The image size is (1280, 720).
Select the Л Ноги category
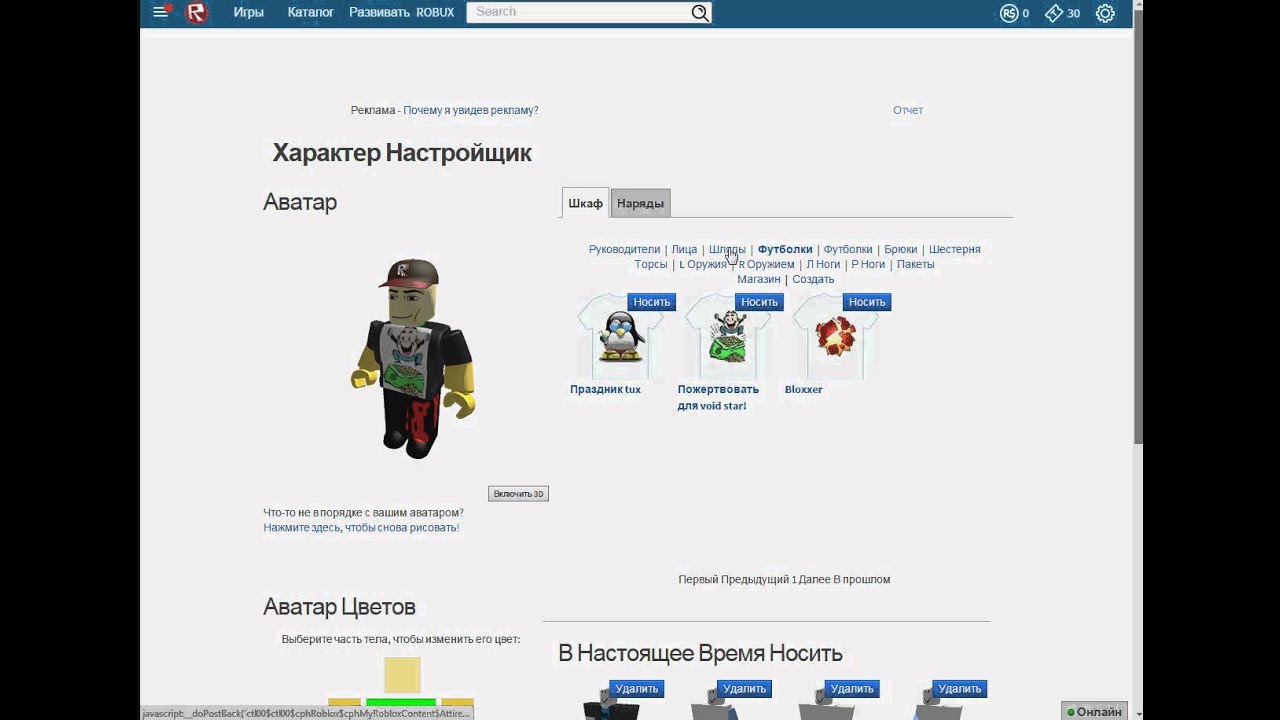click(x=823, y=264)
